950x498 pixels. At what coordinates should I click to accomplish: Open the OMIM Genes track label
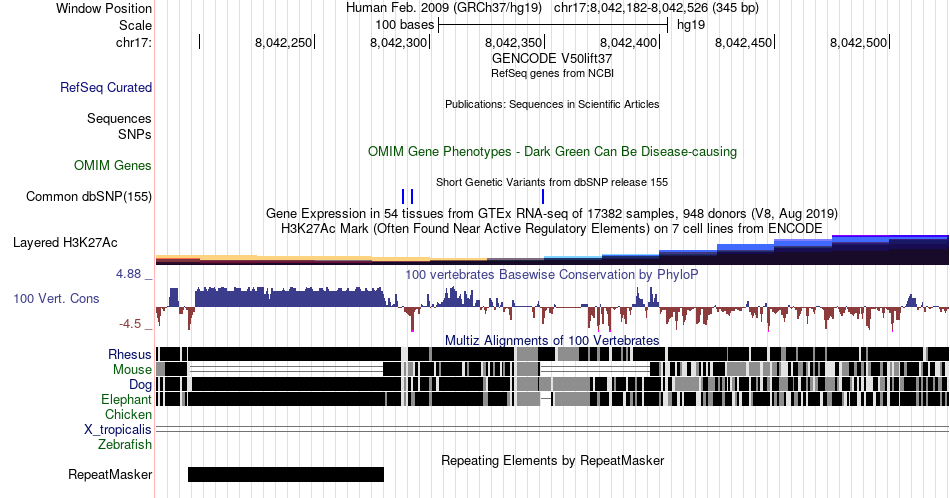click(113, 165)
